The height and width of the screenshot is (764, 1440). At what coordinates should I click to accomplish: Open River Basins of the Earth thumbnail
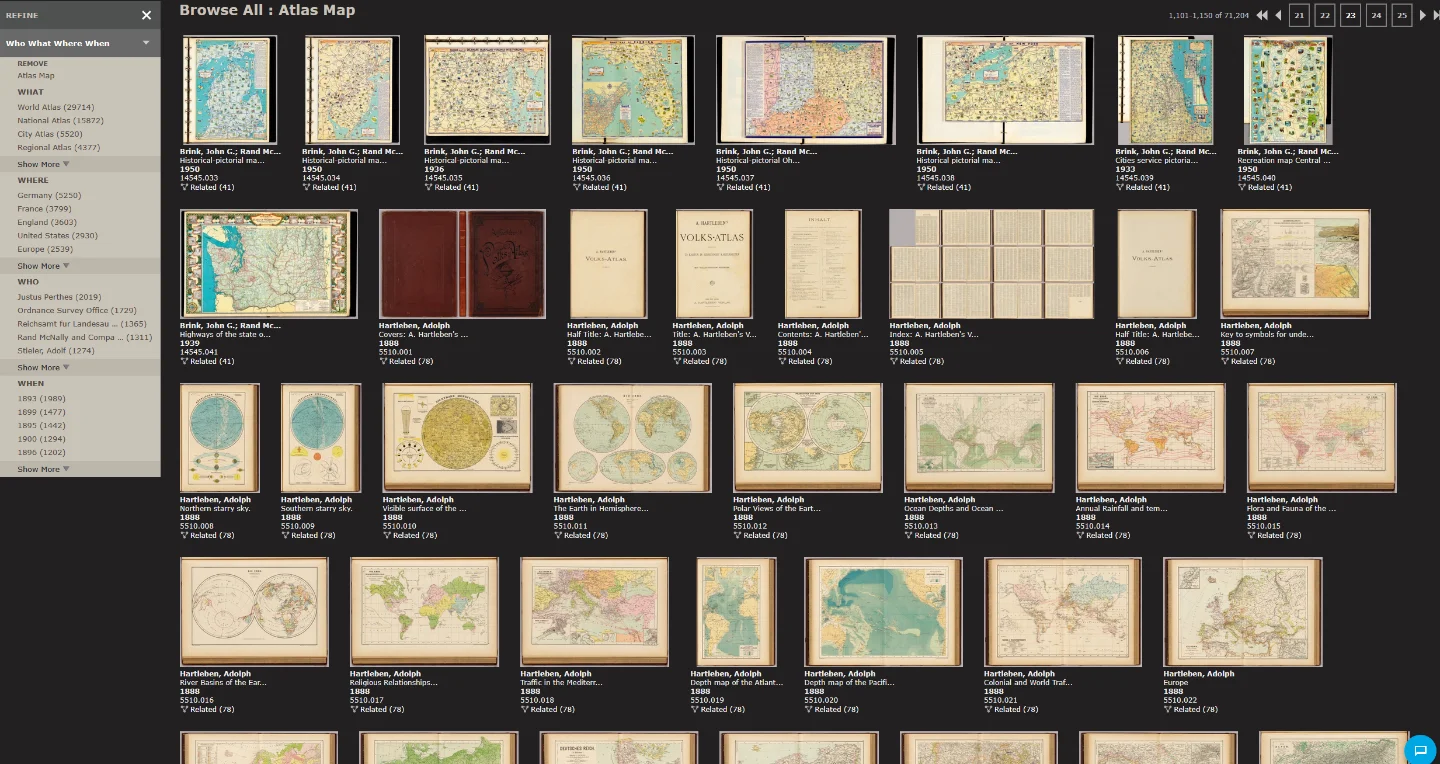(254, 612)
